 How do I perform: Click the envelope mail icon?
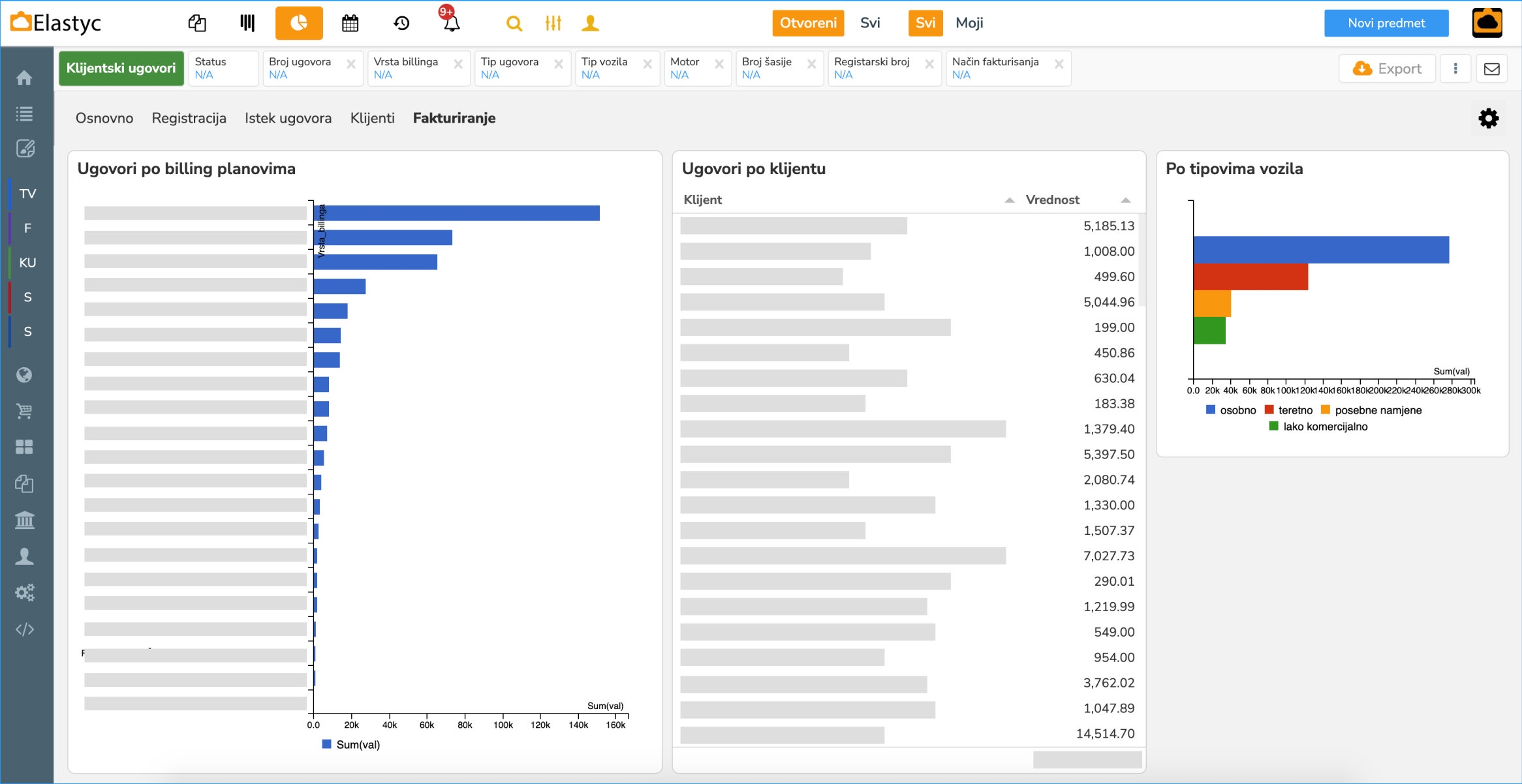tap(1492, 69)
